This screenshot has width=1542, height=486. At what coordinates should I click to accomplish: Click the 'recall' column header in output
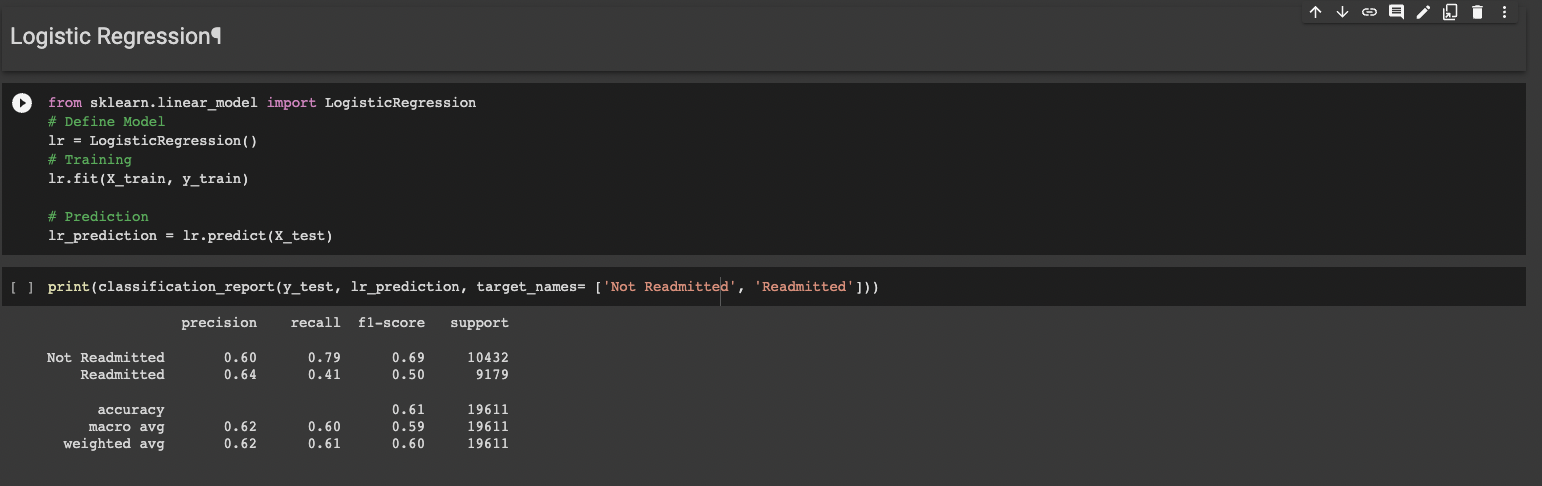[x=315, y=323]
